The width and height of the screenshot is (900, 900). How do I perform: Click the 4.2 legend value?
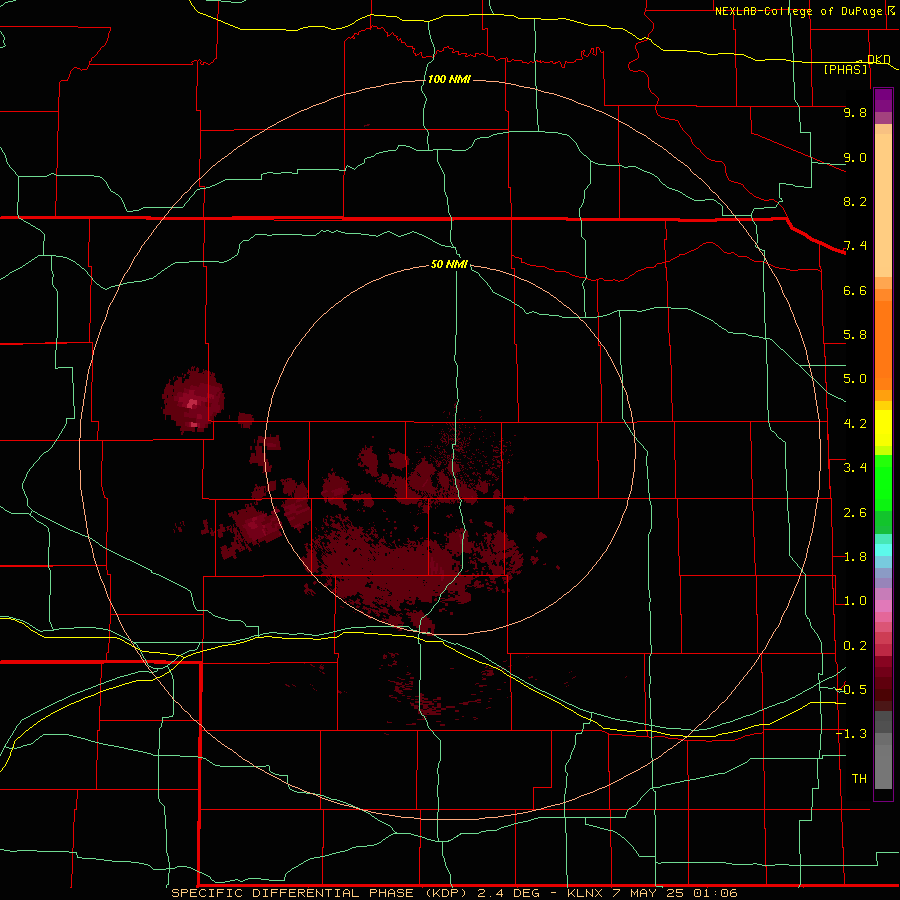[x=855, y=424]
